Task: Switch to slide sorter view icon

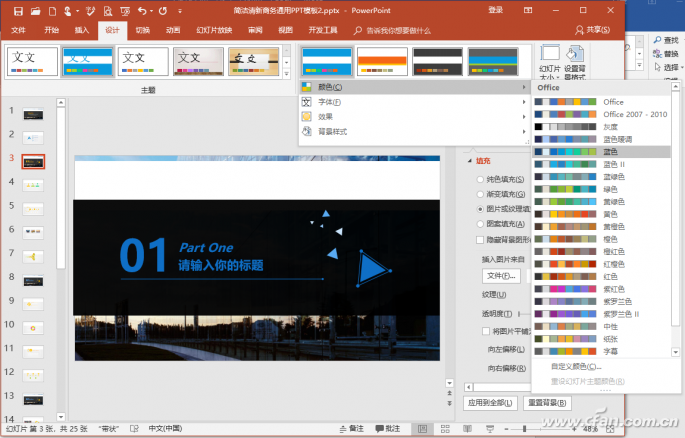Action: click(x=445, y=429)
